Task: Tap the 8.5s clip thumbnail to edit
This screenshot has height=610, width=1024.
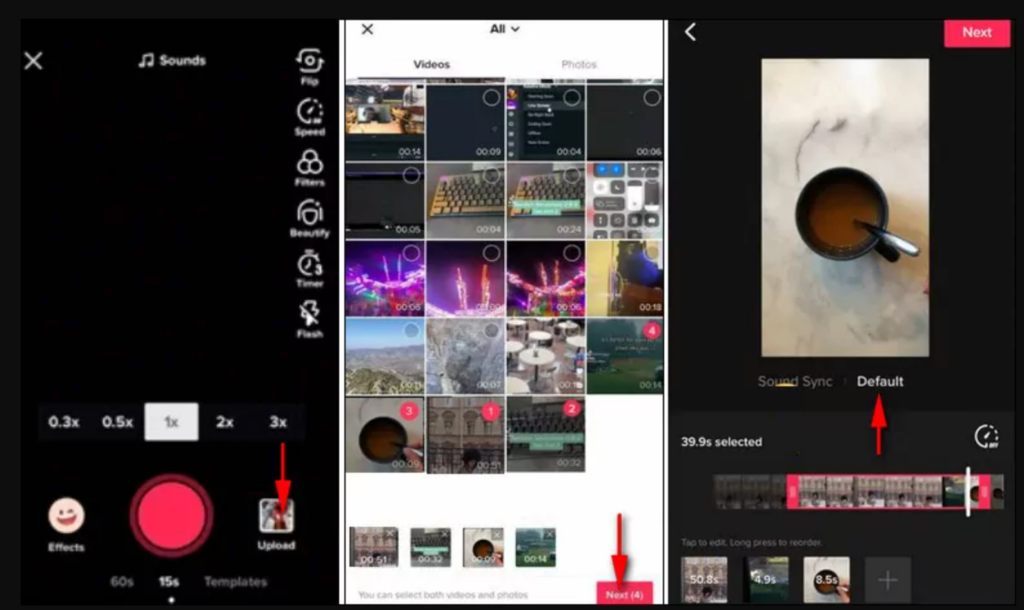Action: (824, 578)
